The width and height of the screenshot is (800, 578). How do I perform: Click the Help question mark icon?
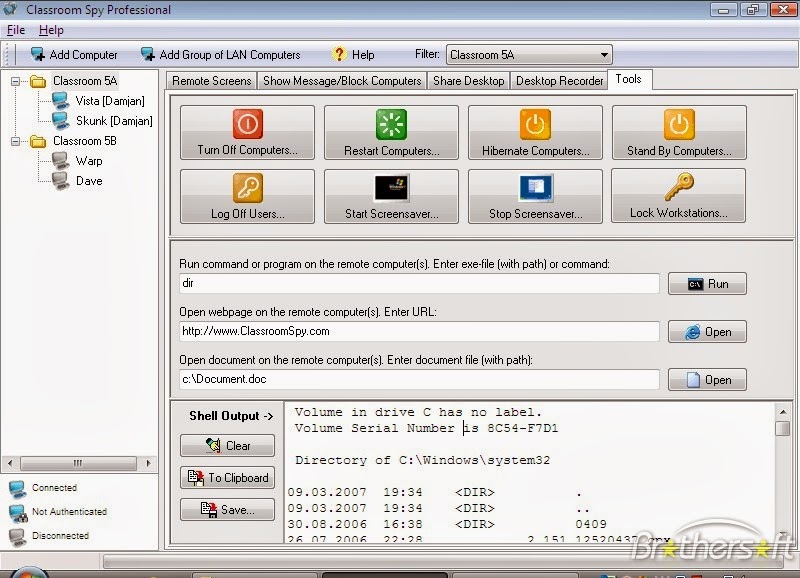(339, 54)
